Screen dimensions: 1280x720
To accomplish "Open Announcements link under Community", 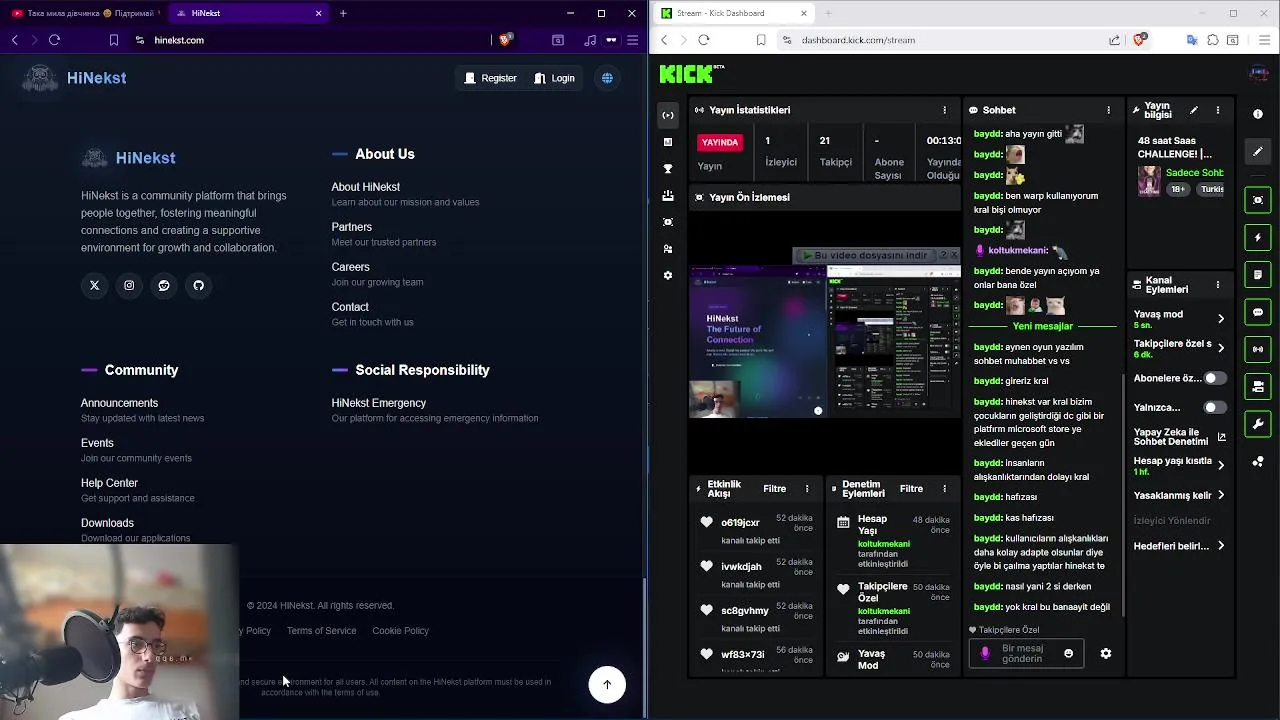I will [x=120, y=403].
